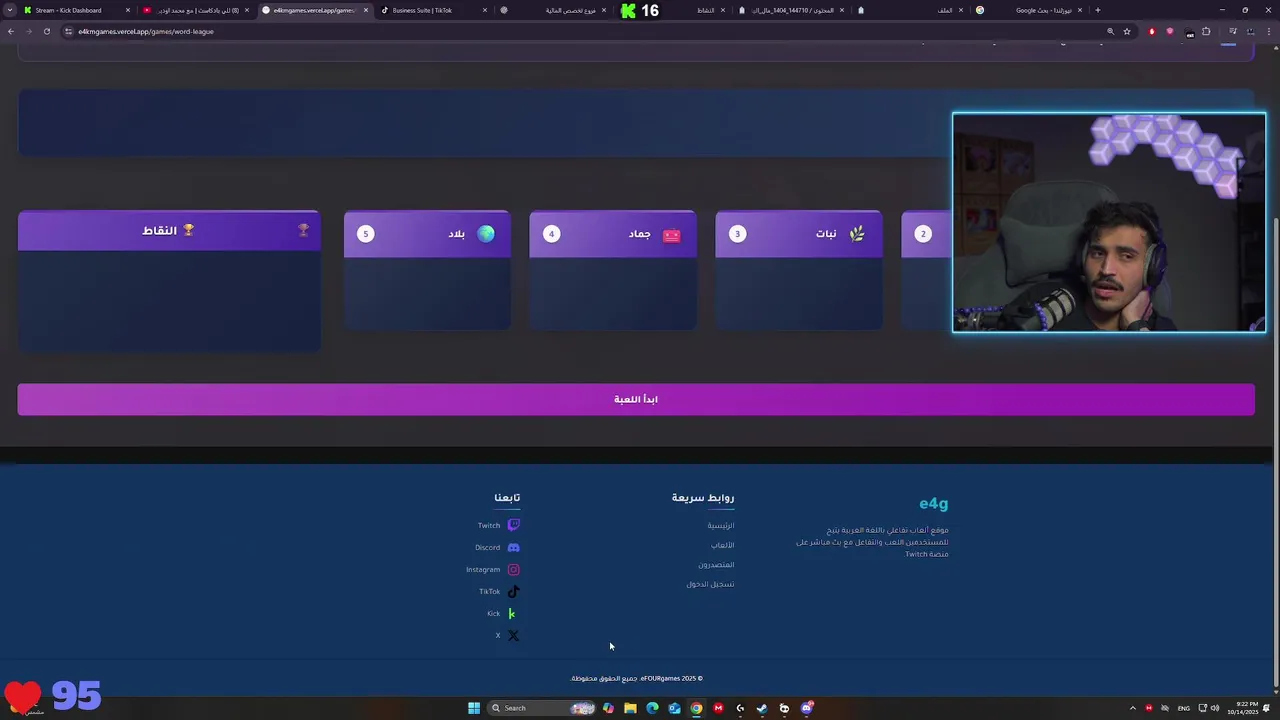Open the الألعاب games link in the footer
Image resolution: width=1280 pixels, height=720 pixels.
(x=723, y=545)
